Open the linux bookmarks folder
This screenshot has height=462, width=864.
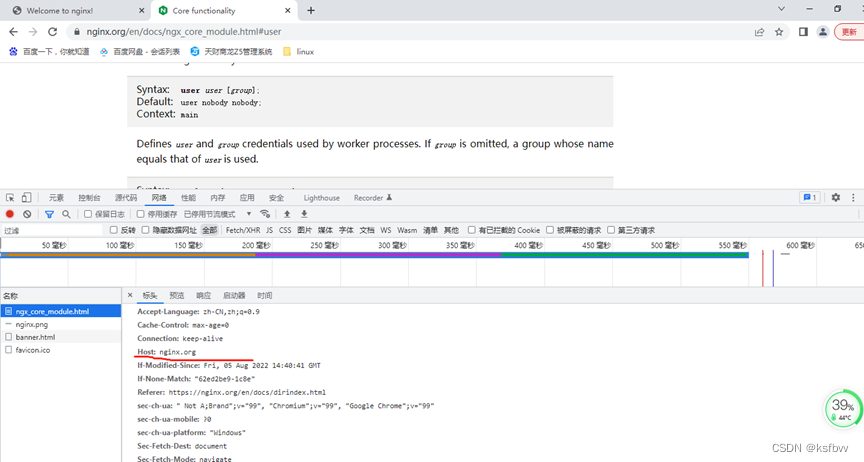(298, 51)
